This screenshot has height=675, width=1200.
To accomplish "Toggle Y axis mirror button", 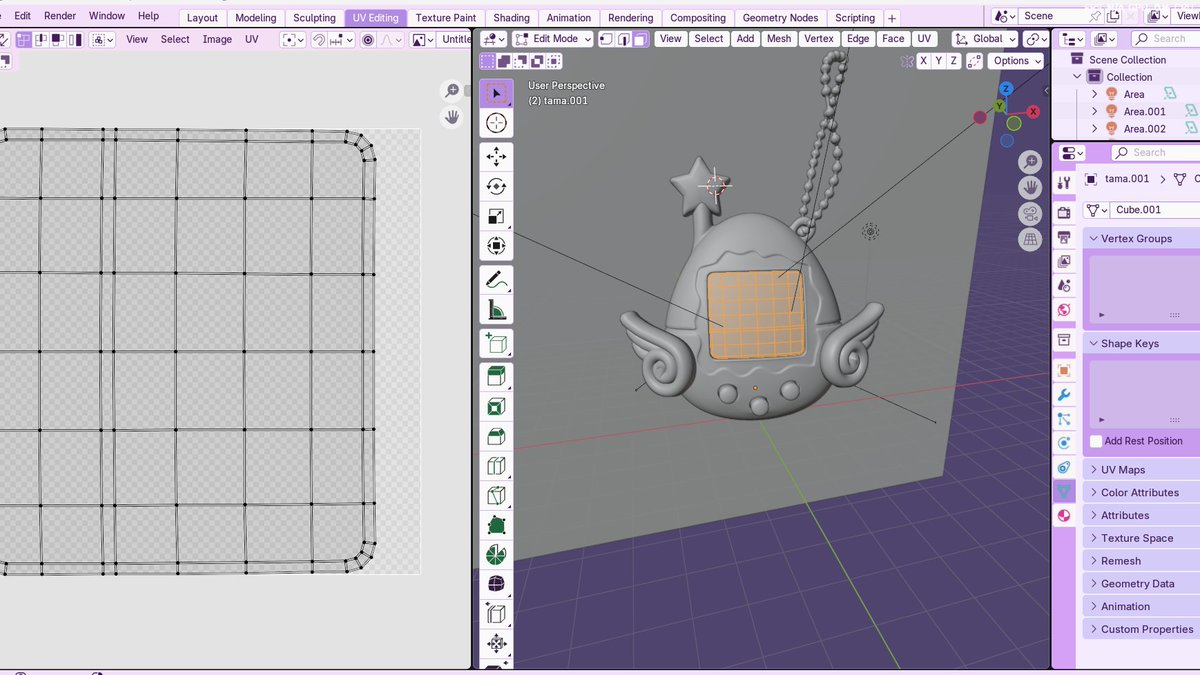I will point(939,61).
